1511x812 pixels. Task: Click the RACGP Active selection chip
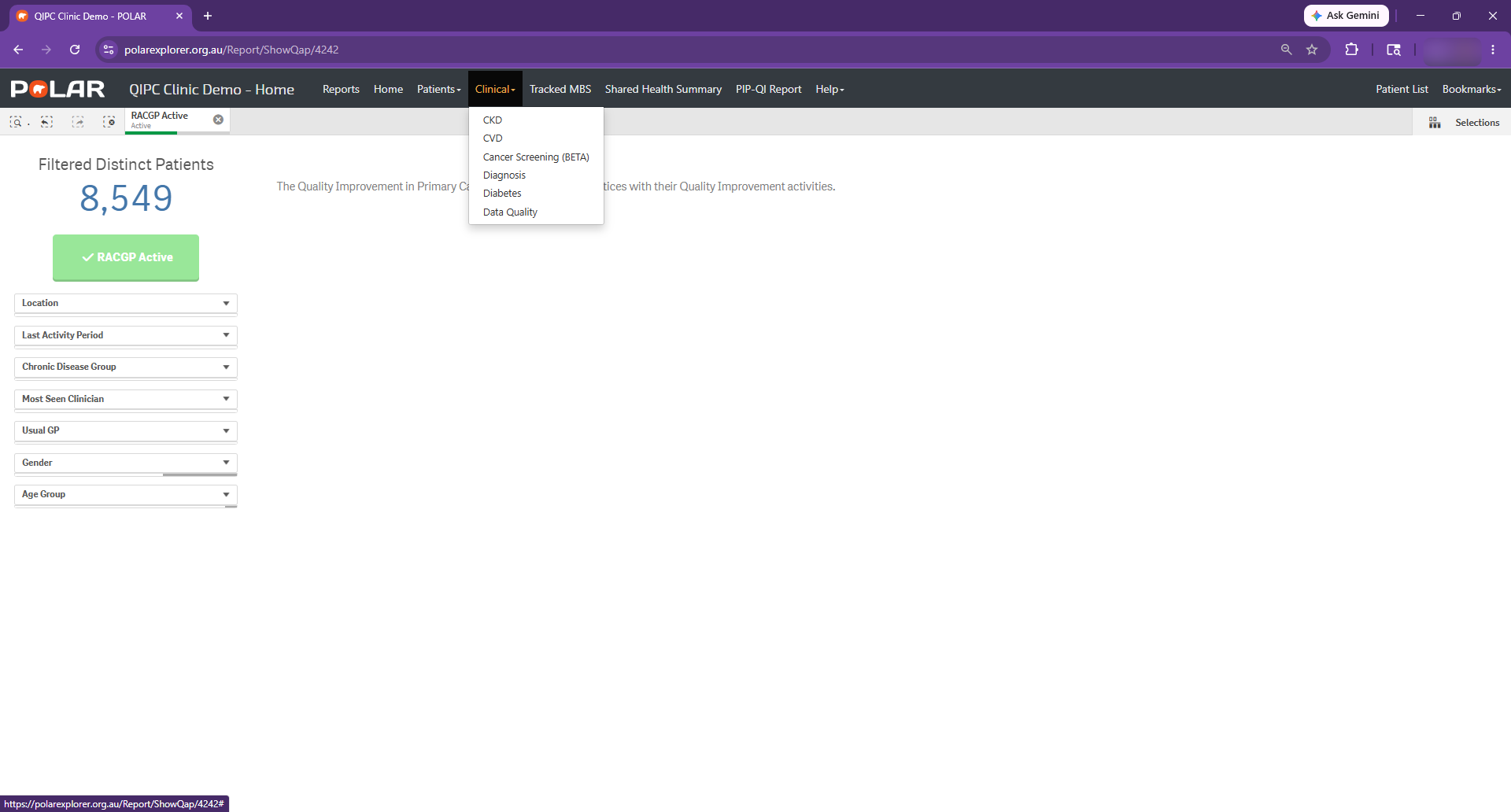tap(169, 120)
